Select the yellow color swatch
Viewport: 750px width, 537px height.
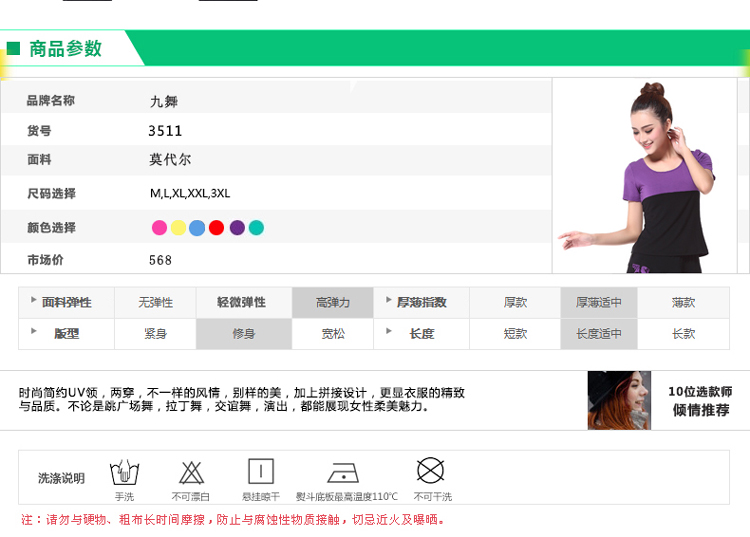pos(178,228)
